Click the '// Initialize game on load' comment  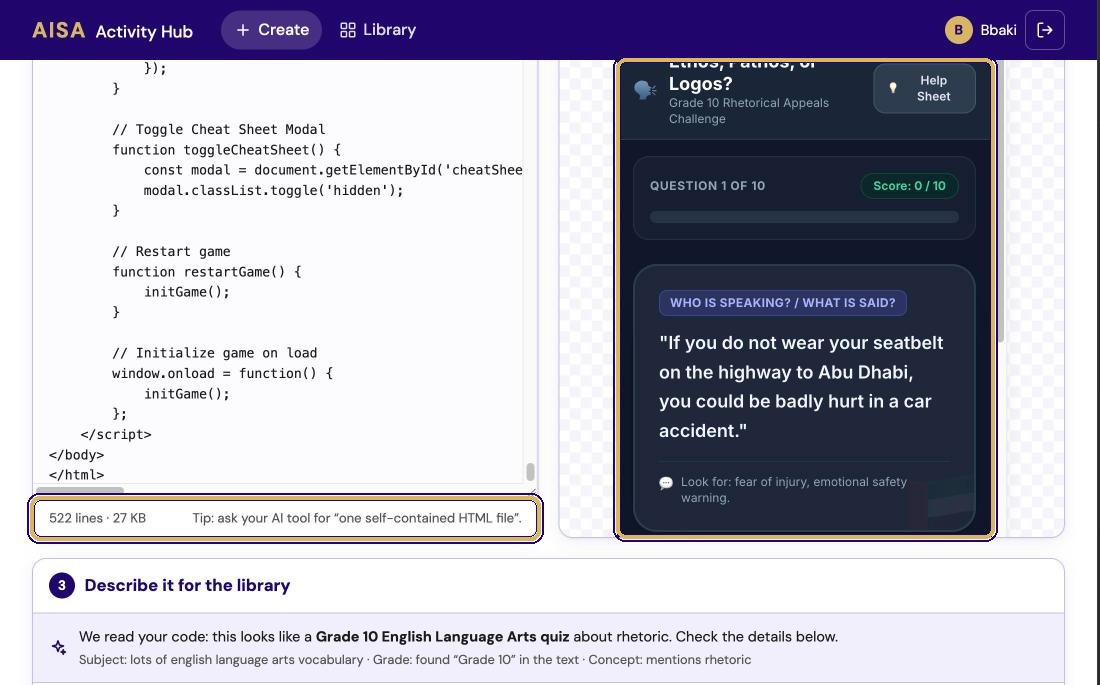(x=215, y=353)
